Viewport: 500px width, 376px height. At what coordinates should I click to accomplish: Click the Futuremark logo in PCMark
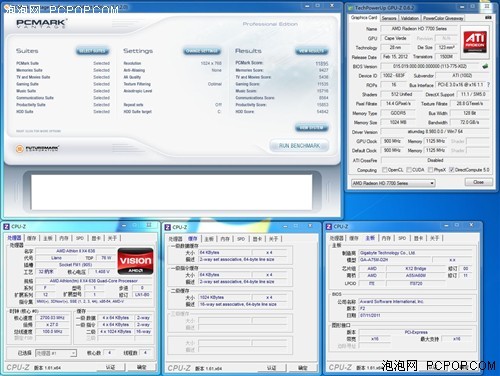pos(37,148)
